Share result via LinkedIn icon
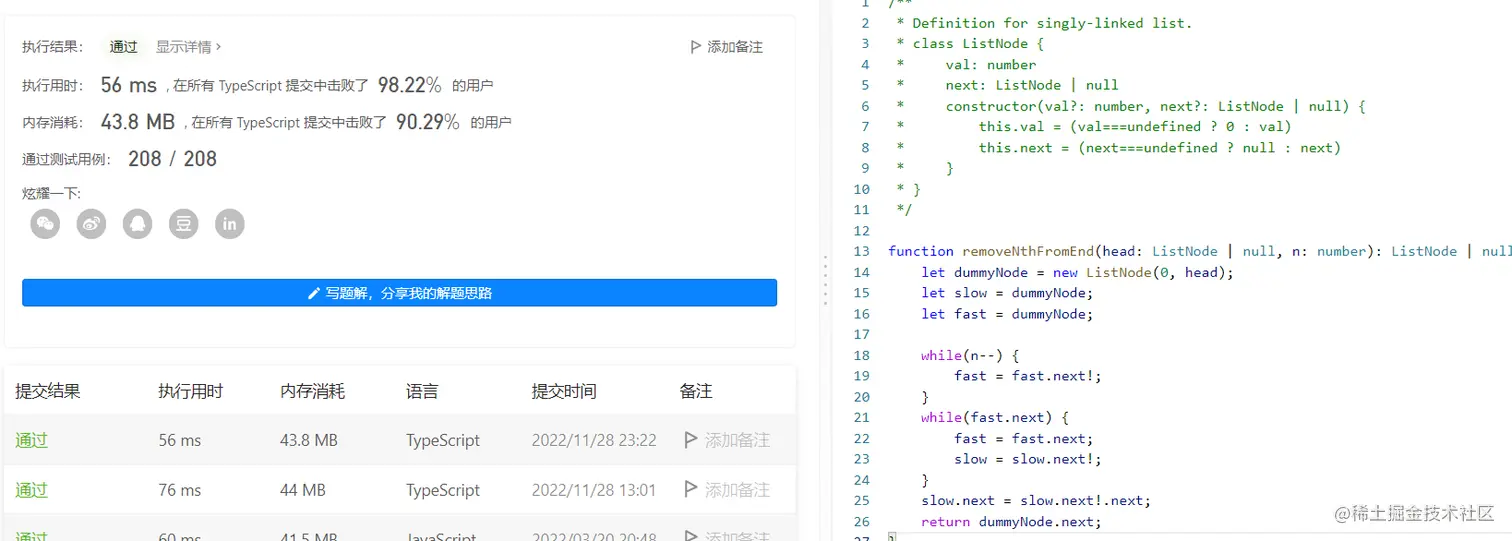 (230, 224)
